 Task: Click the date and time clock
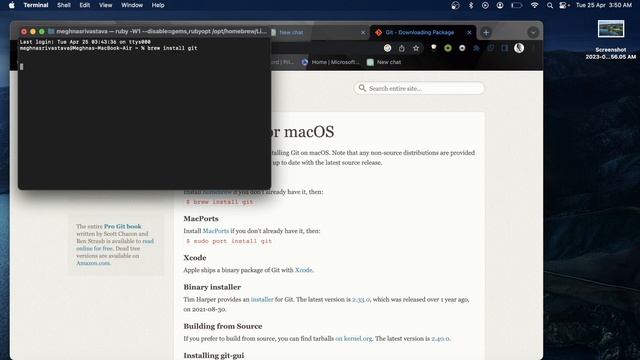(604, 5)
